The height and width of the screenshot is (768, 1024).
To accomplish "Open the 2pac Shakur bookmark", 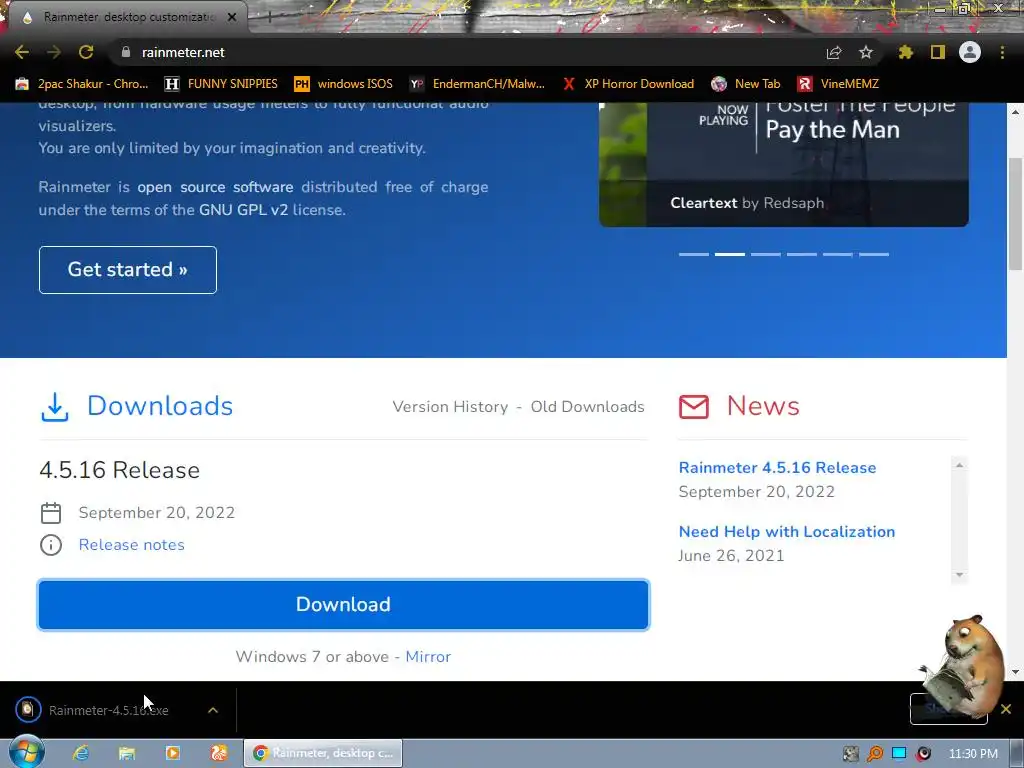I will pyautogui.click(x=82, y=84).
